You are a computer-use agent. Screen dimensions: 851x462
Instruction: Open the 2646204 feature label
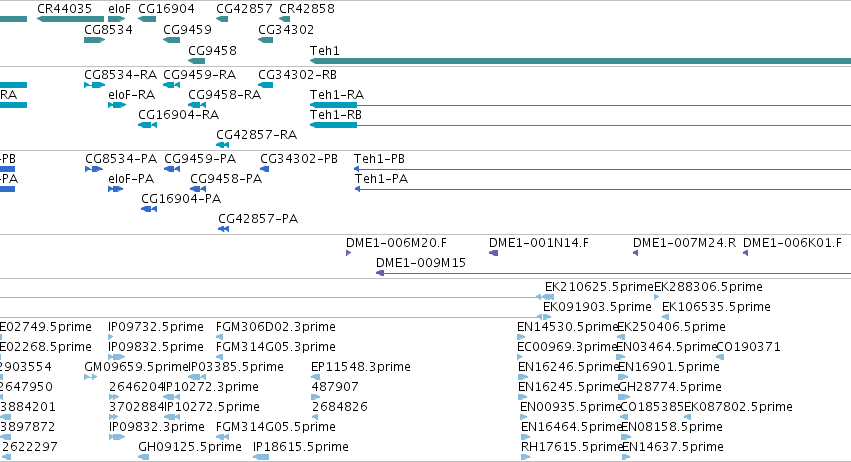(136, 387)
